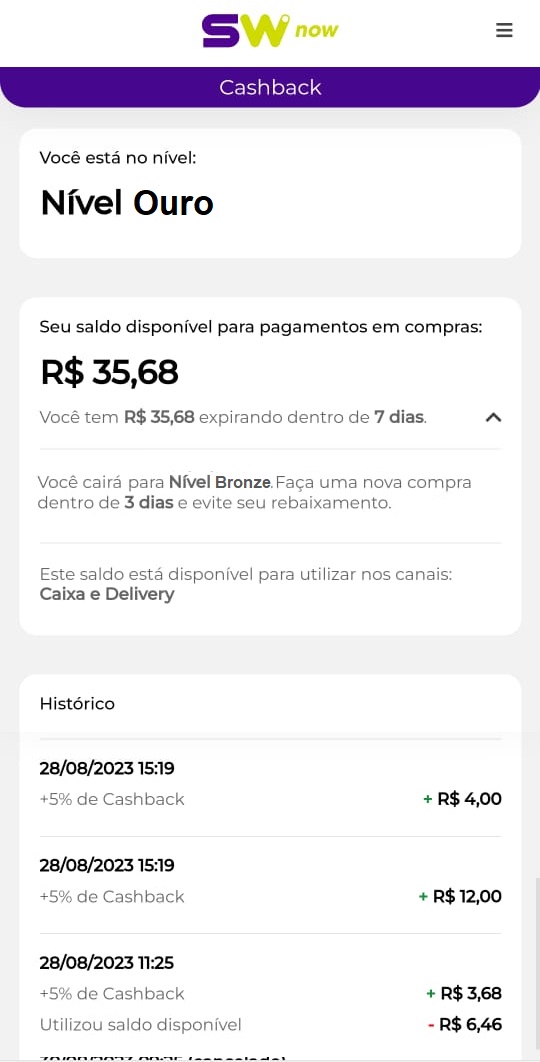Tap the green plus beside R$ 4,00
The image size is (540, 1062).
coord(428,799)
